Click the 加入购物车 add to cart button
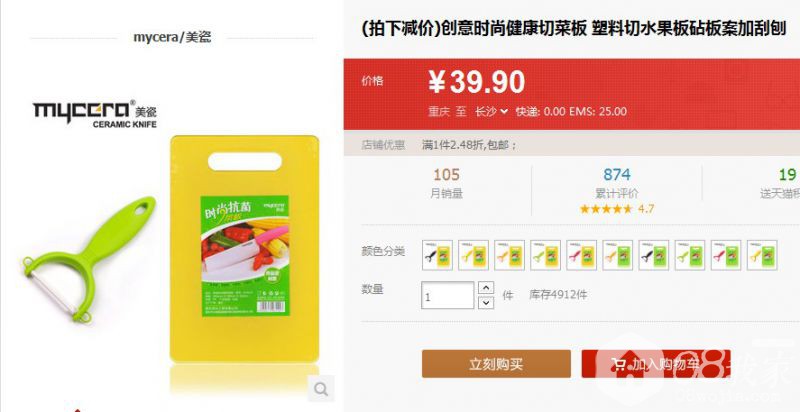Screen dimensions: 800x412 coord(656,364)
